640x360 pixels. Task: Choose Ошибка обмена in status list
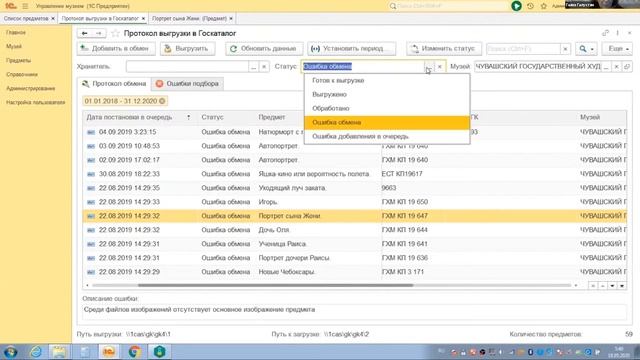387,122
